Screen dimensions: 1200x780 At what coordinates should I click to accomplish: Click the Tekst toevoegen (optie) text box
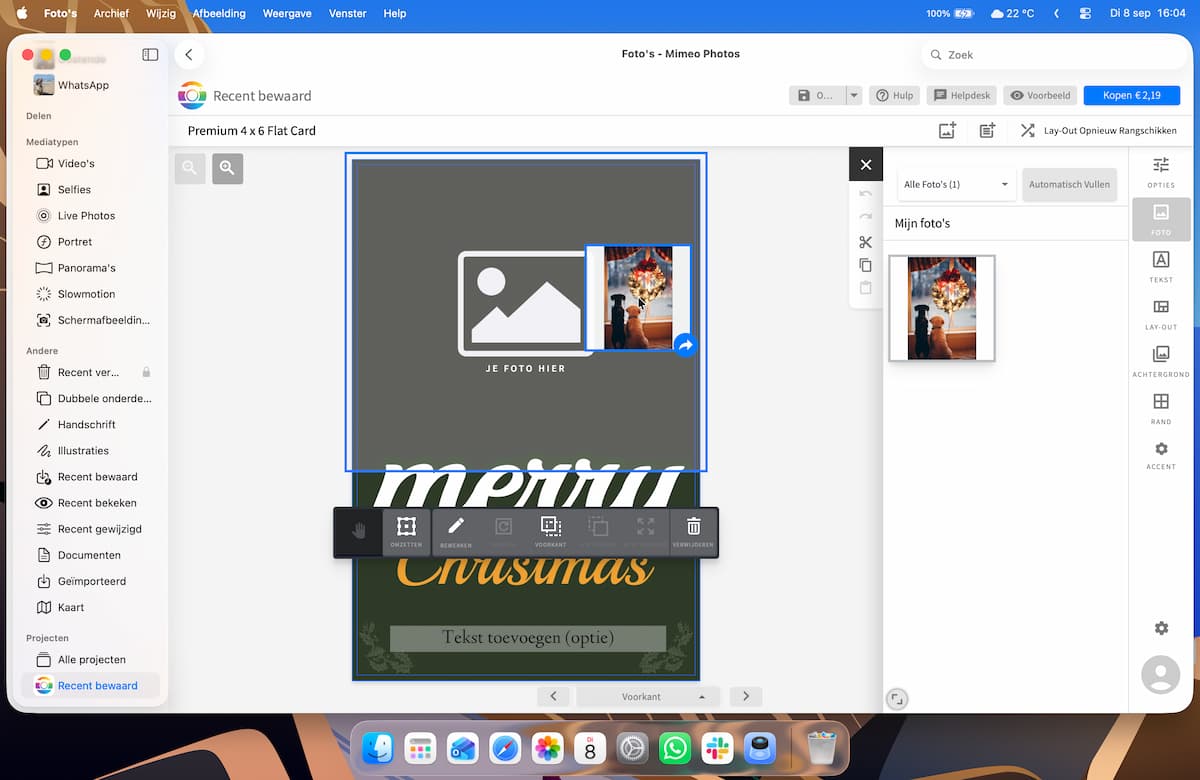tap(528, 638)
